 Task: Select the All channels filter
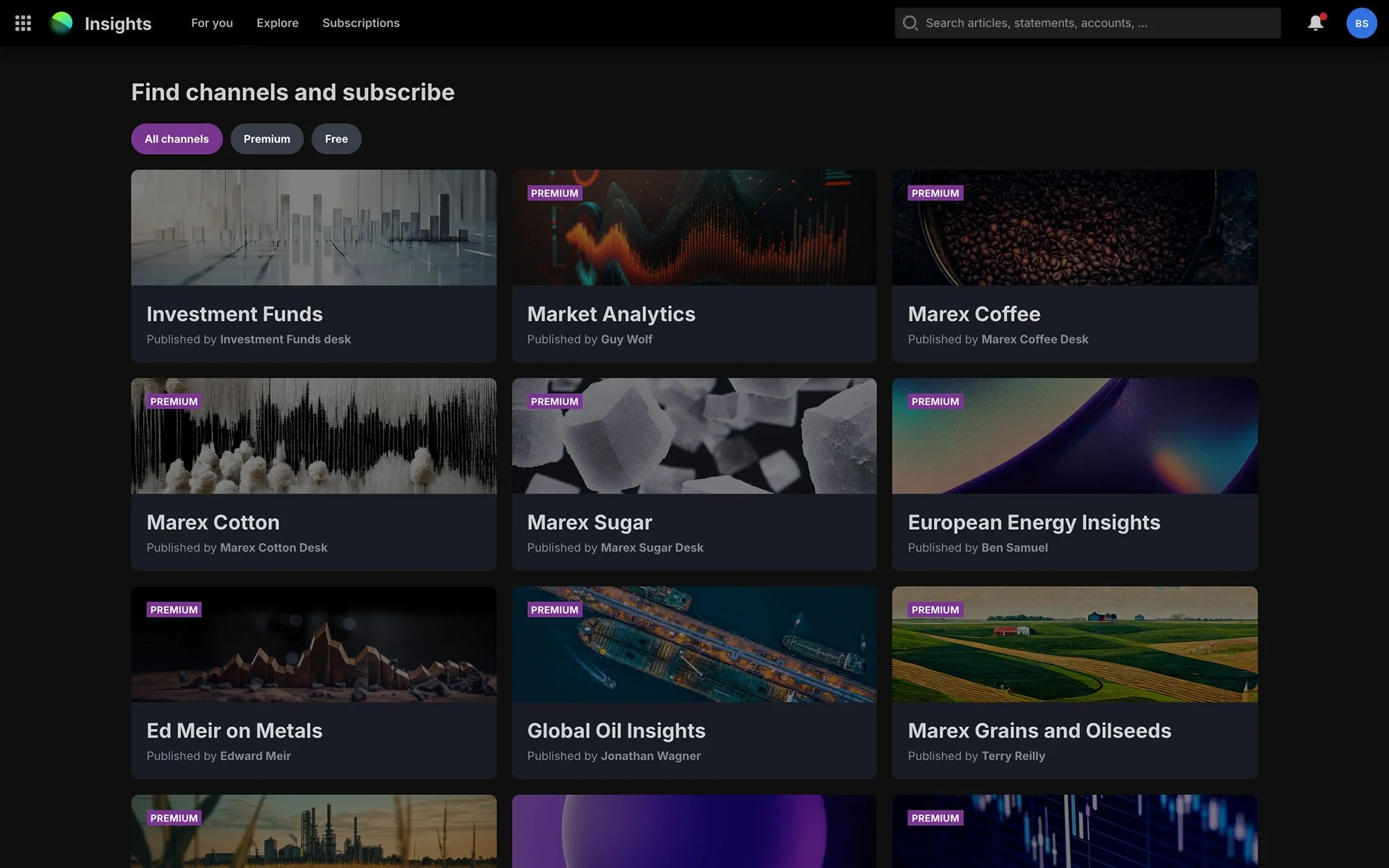pos(176,139)
